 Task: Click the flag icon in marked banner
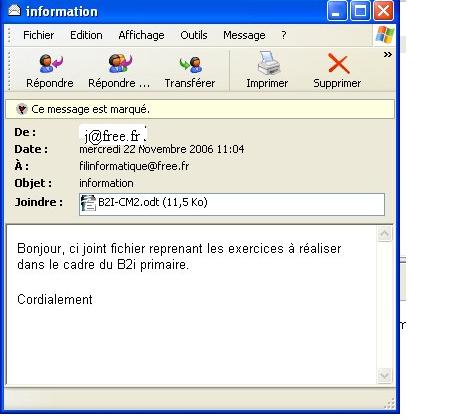click(22, 109)
